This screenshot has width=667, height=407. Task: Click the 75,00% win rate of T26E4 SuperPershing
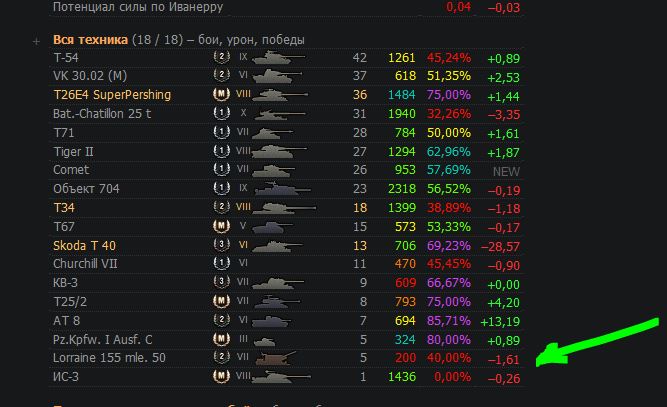pos(449,94)
